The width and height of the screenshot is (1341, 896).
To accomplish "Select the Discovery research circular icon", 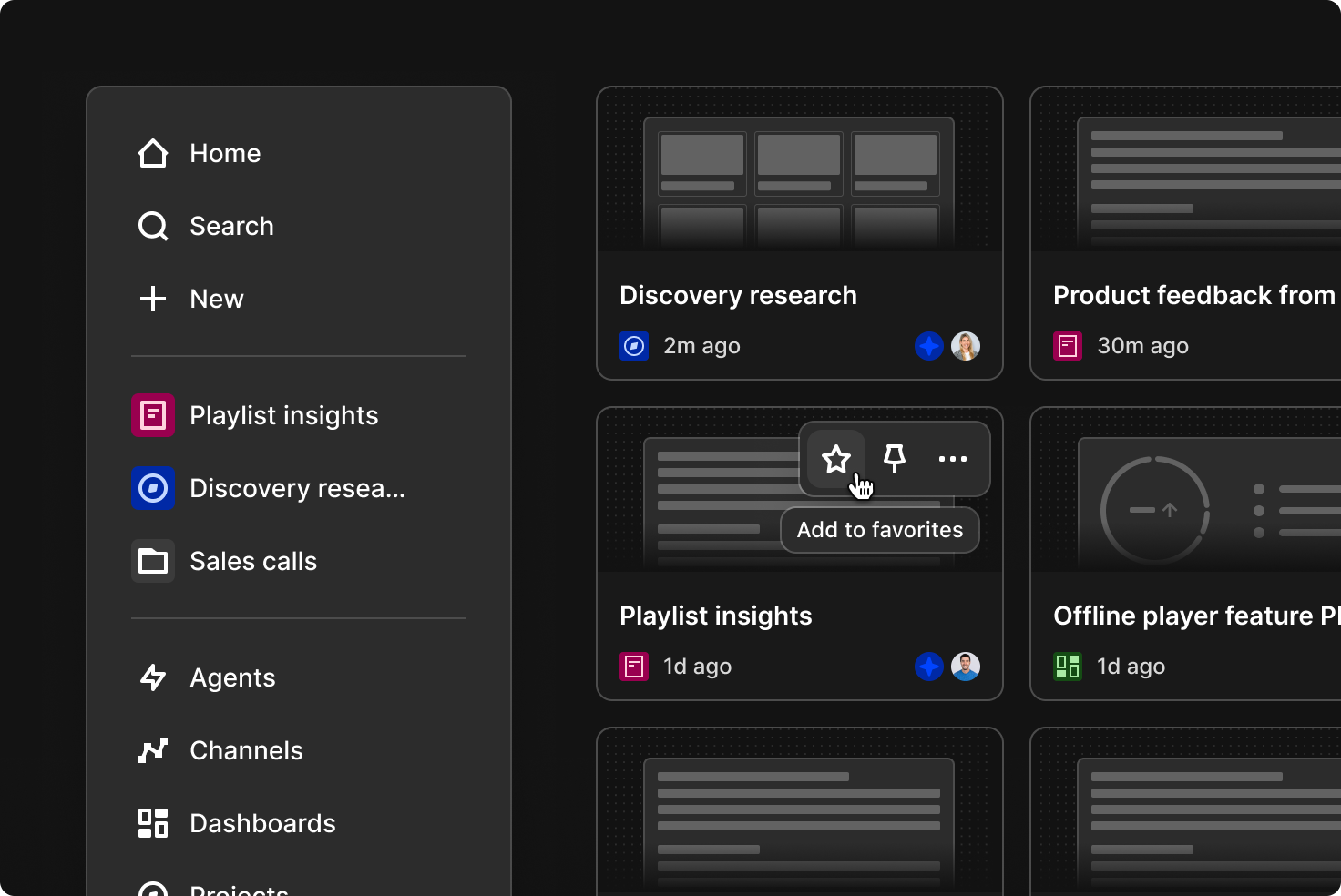I will pyautogui.click(x=153, y=488).
